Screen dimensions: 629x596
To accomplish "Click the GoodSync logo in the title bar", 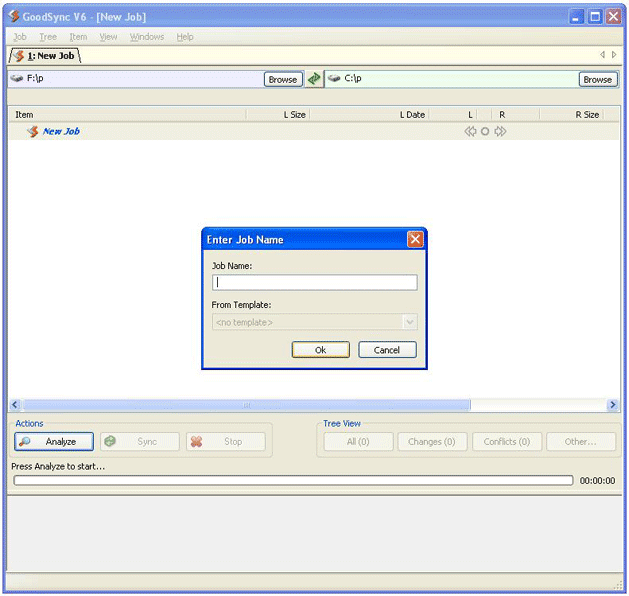I will (x=14, y=16).
